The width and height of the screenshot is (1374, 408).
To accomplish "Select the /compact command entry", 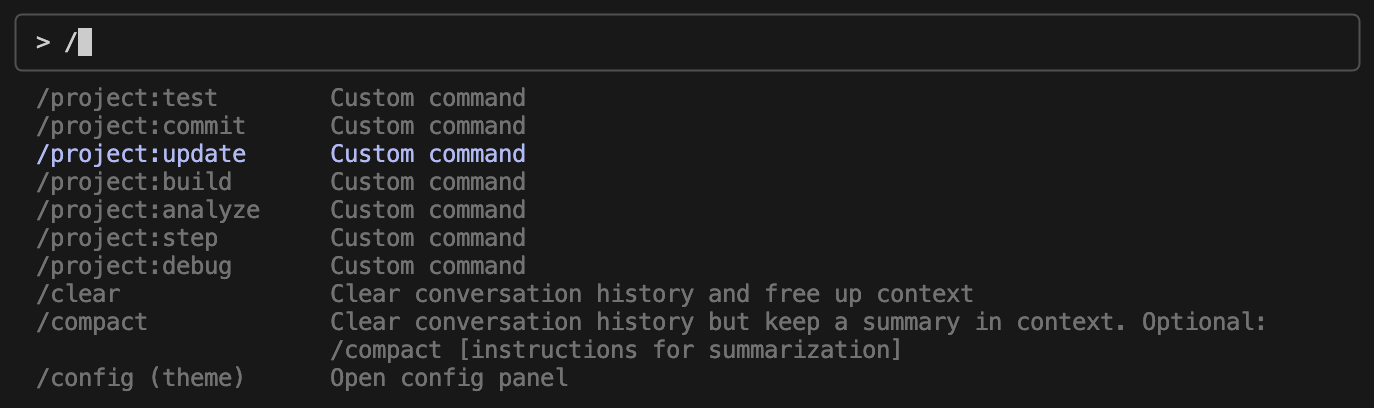I will (92, 322).
